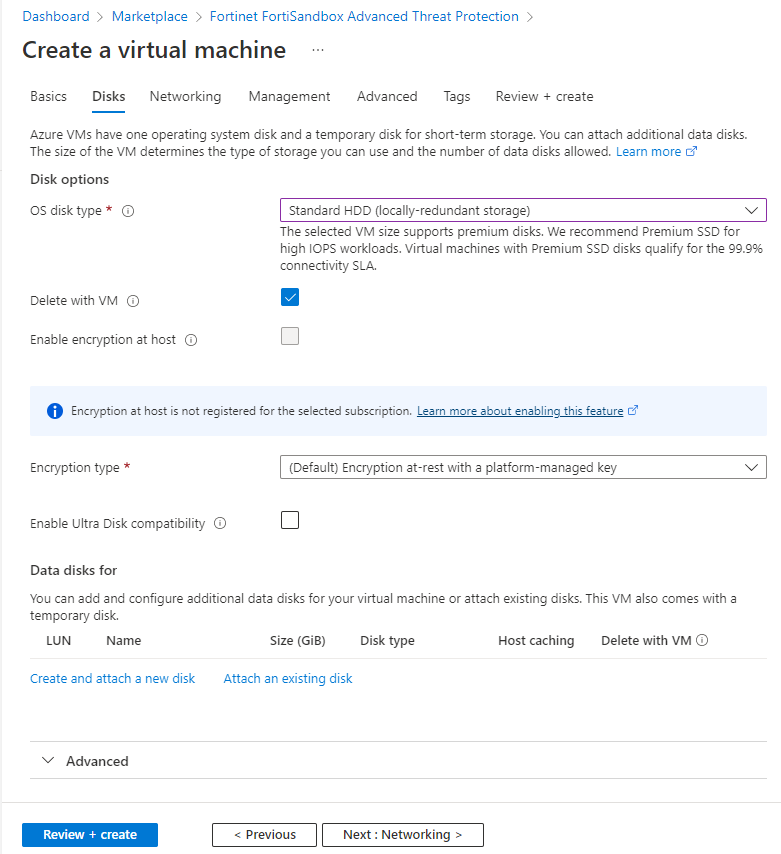The width and height of the screenshot is (781, 854).
Task: Click info icon in Delete with VM column header
Action: [702, 641]
